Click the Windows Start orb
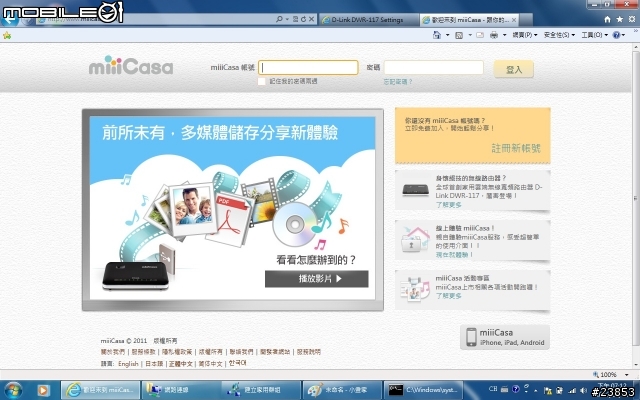The height and width of the screenshot is (400, 640). point(13,390)
